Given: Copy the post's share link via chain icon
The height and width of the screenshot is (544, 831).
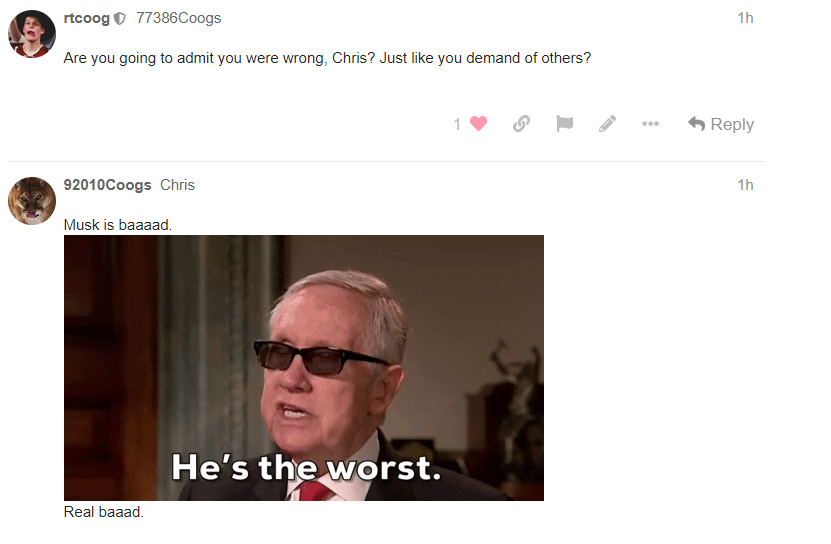Looking at the screenshot, I should coord(521,124).
